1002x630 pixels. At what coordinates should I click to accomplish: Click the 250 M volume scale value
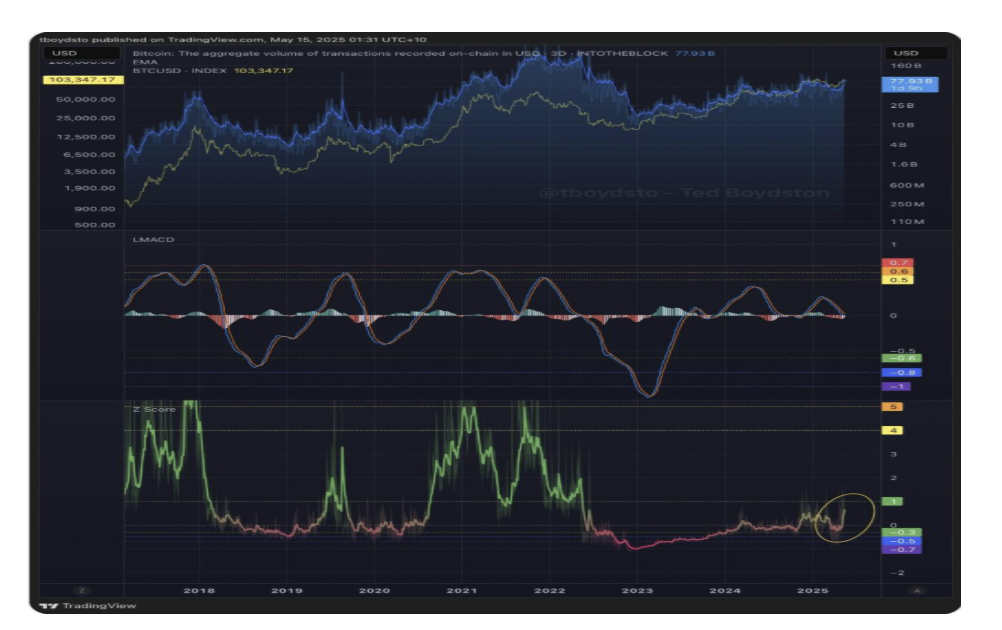coord(907,204)
